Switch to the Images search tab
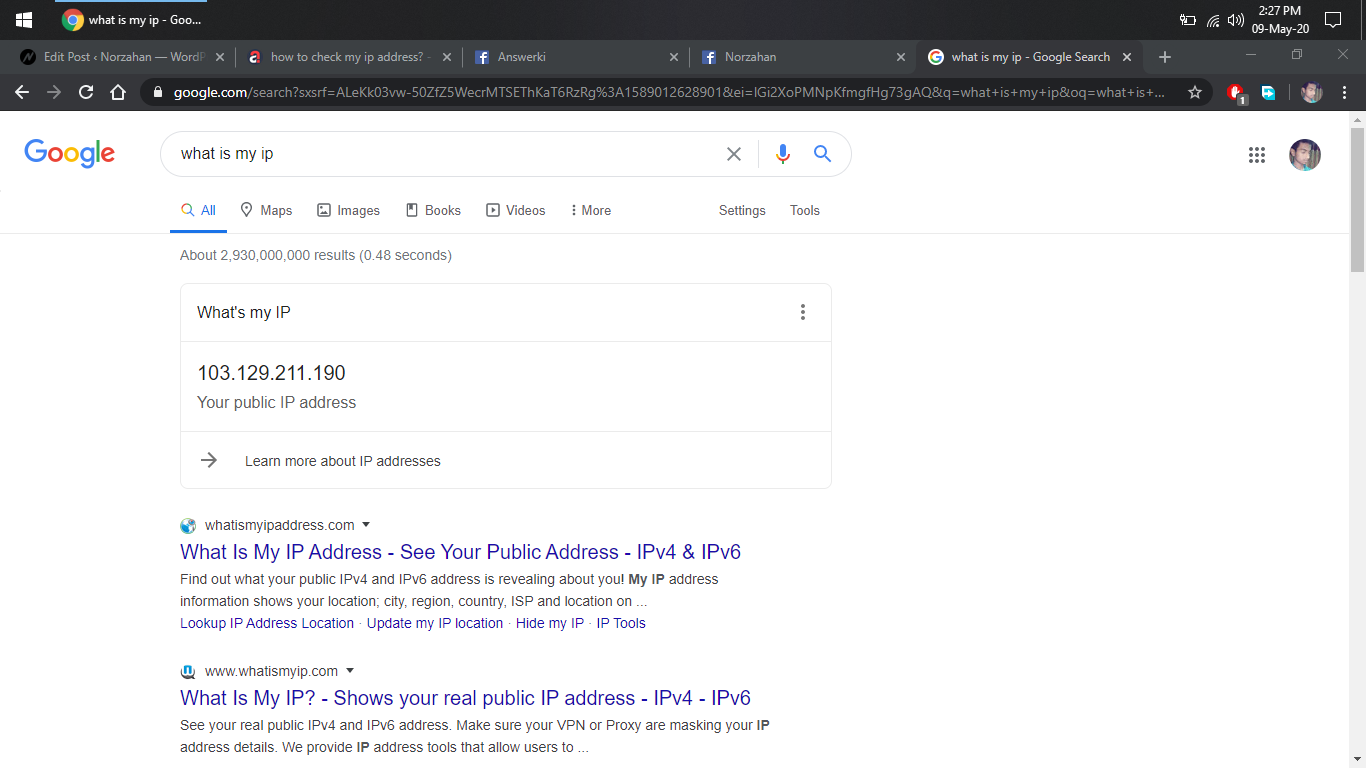This screenshot has width=1366, height=768. 348,211
